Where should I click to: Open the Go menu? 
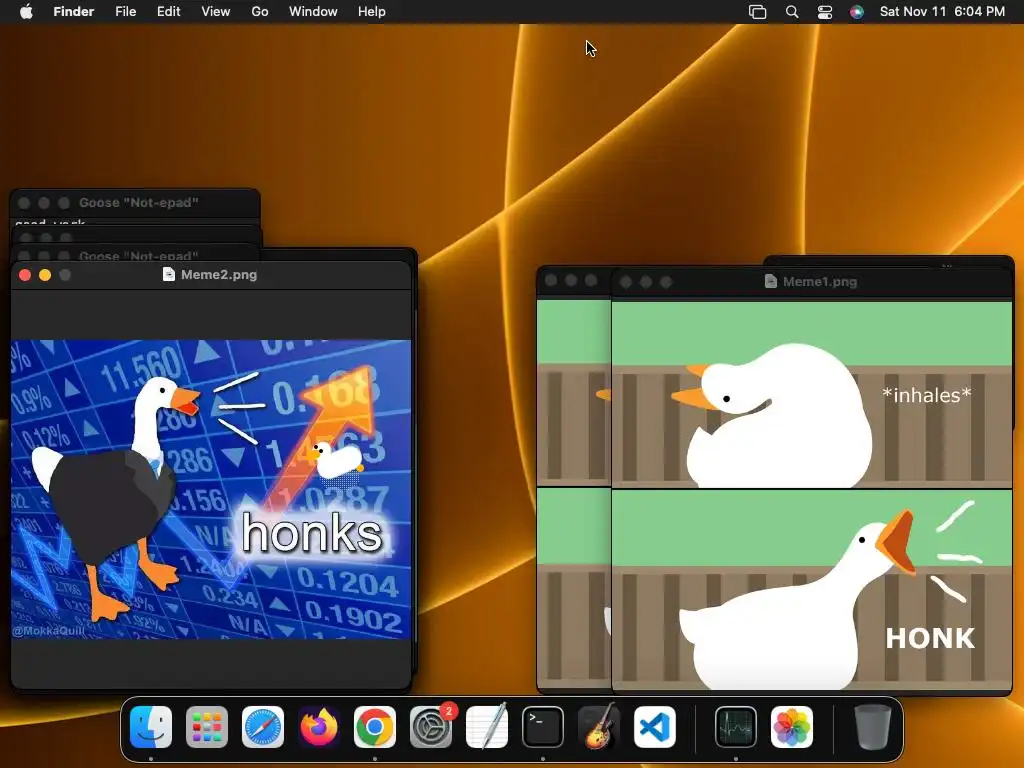260,12
